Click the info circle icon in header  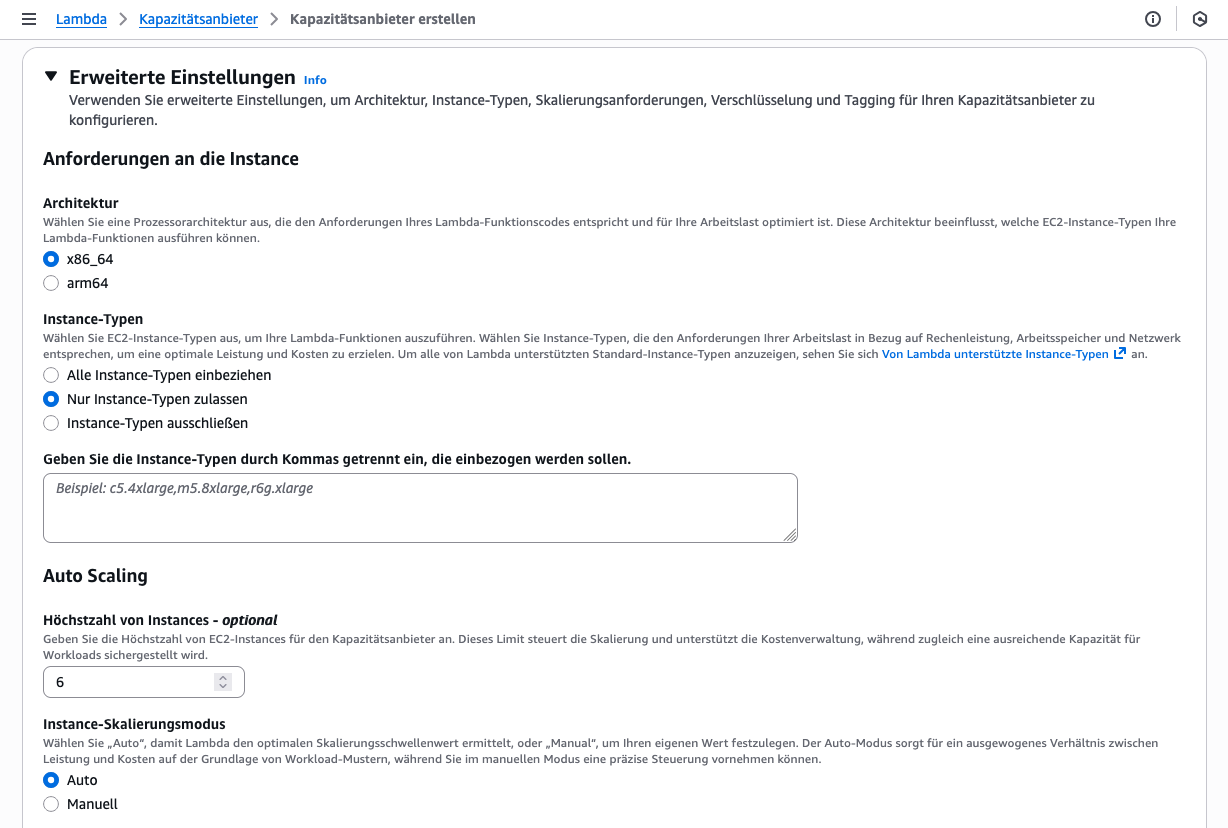(x=1153, y=19)
